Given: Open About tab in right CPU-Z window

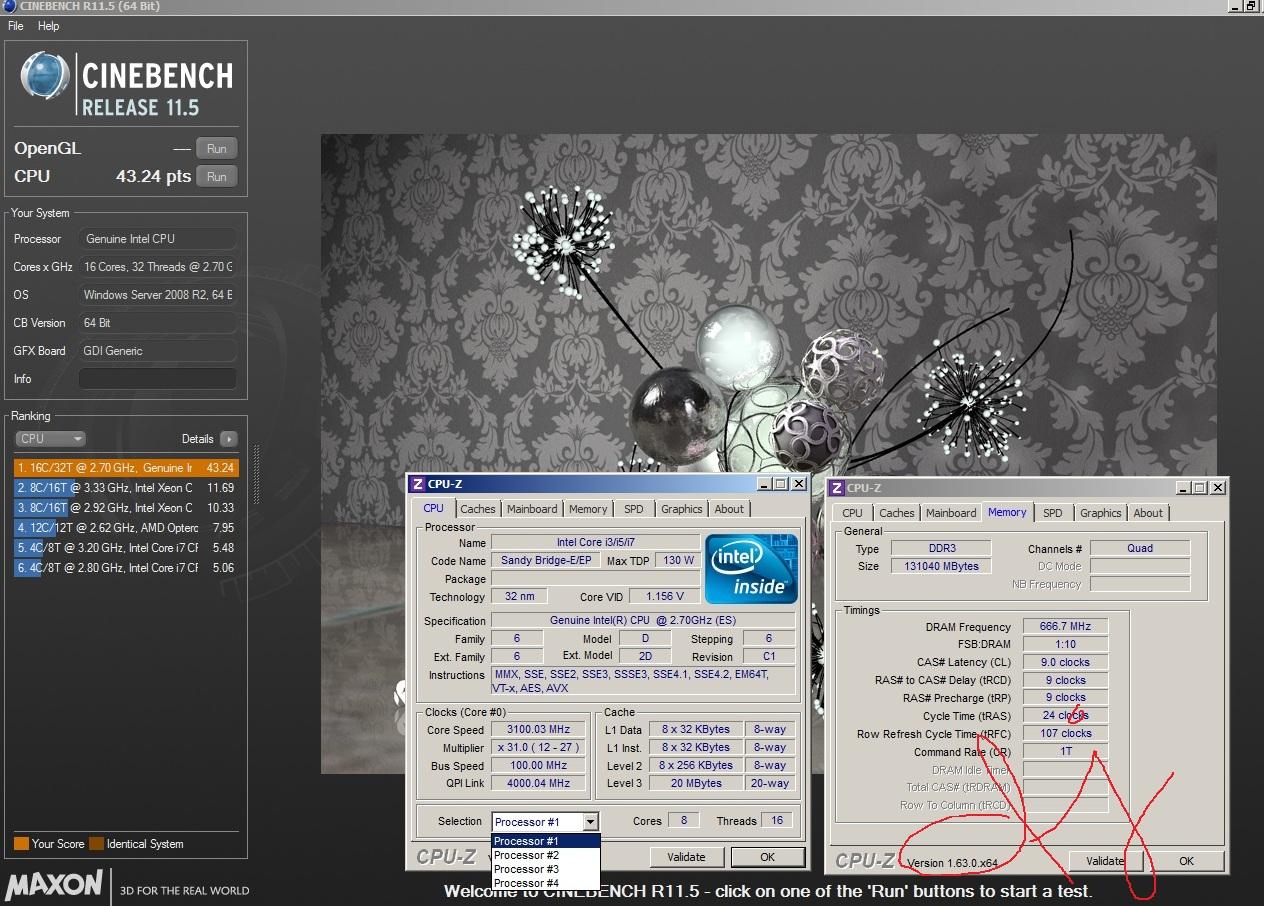Looking at the screenshot, I should pyautogui.click(x=1148, y=513).
